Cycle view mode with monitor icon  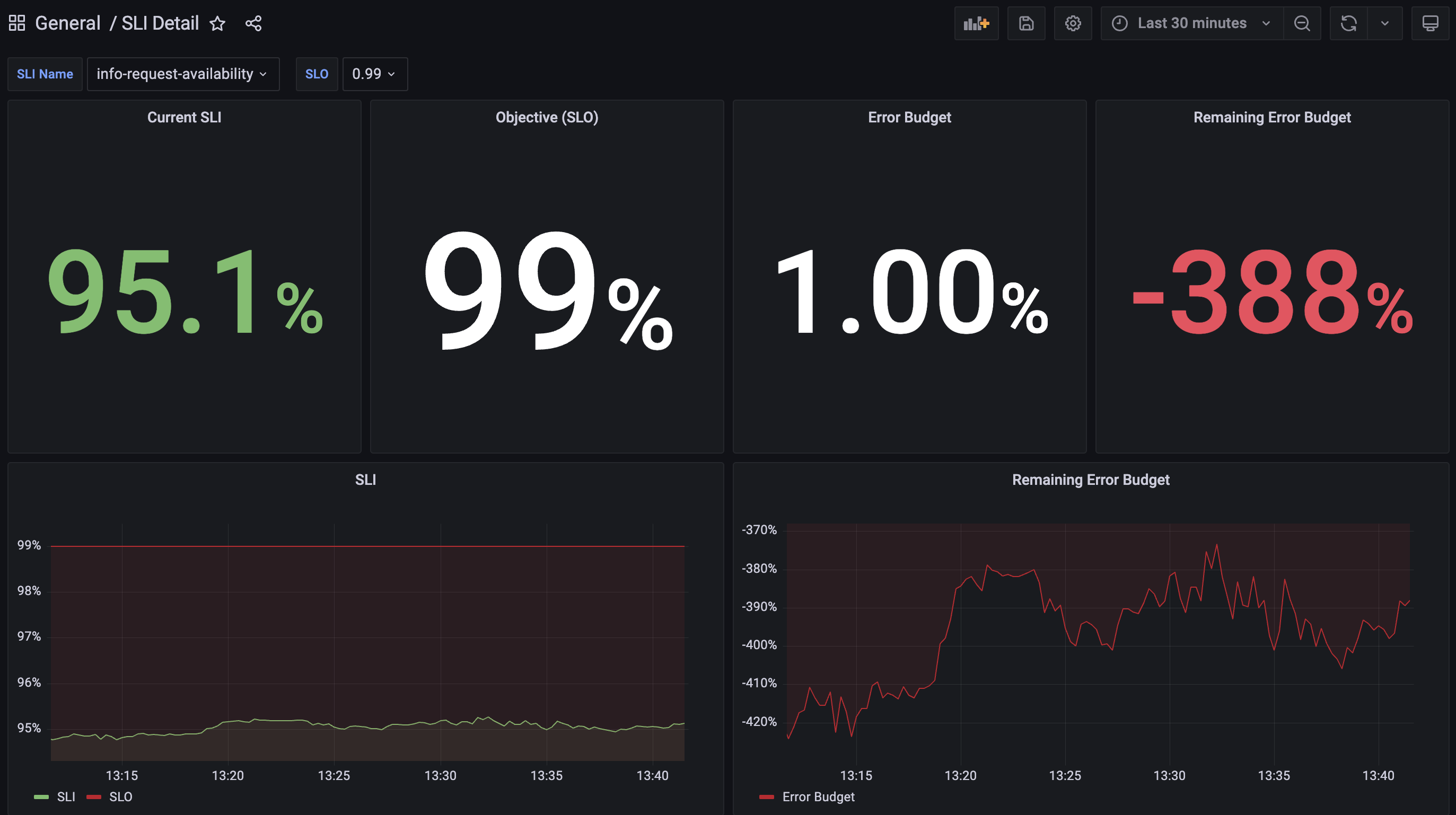coord(1430,23)
